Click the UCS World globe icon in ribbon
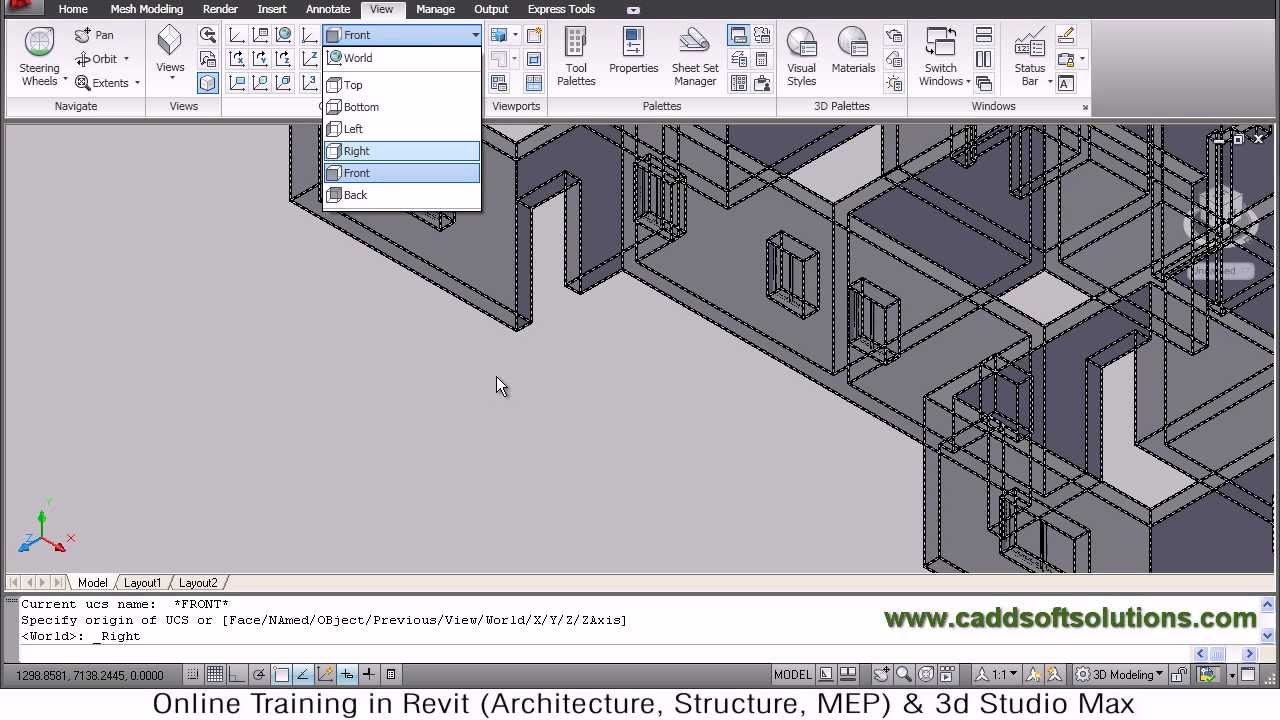The image size is (1280, 720). click(x=284, y=35)
